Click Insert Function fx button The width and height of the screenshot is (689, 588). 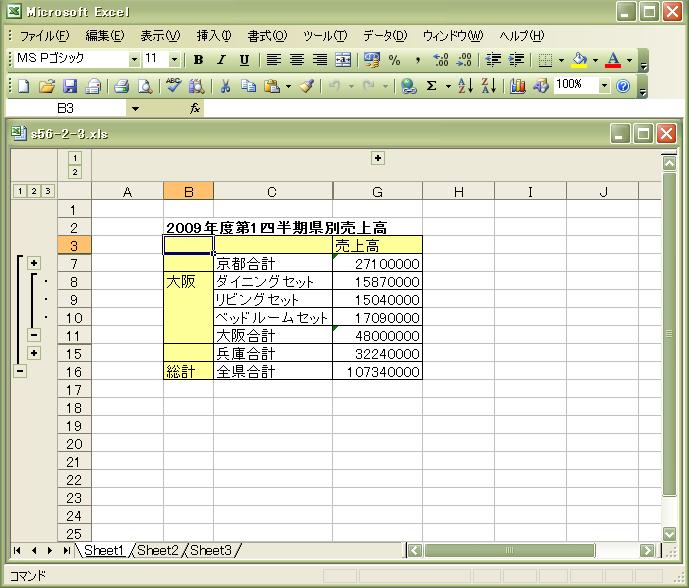[195, 108]
